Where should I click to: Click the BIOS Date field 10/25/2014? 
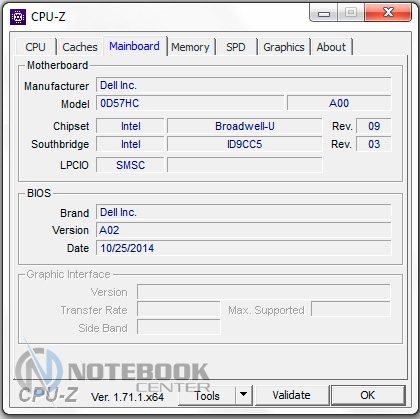(x=244, y=248)
